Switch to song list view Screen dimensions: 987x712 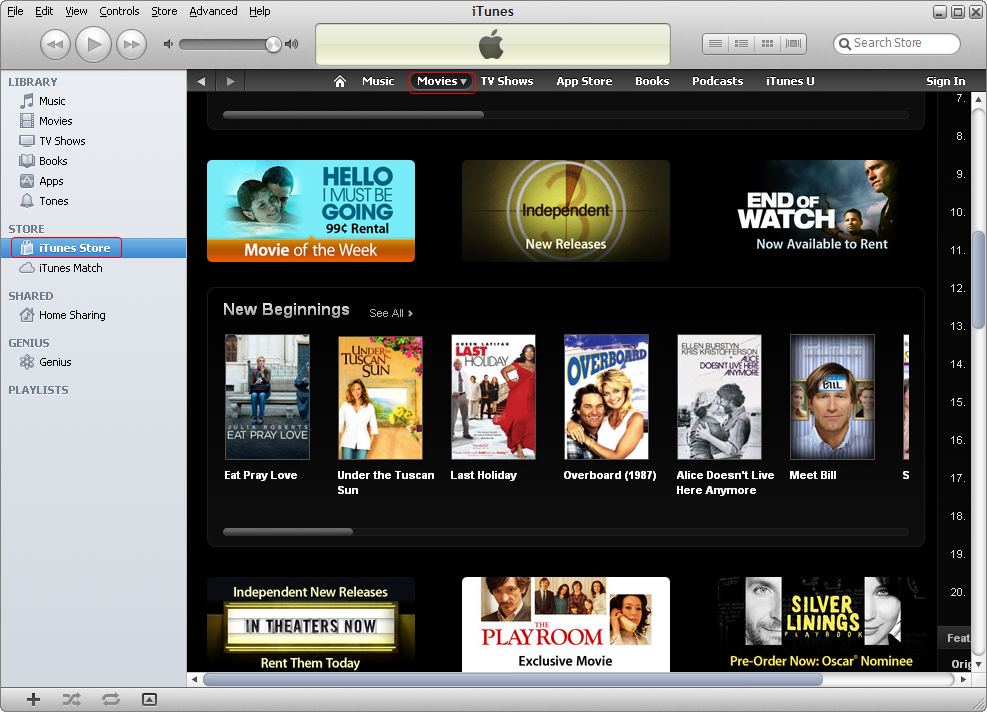[715, 43]
